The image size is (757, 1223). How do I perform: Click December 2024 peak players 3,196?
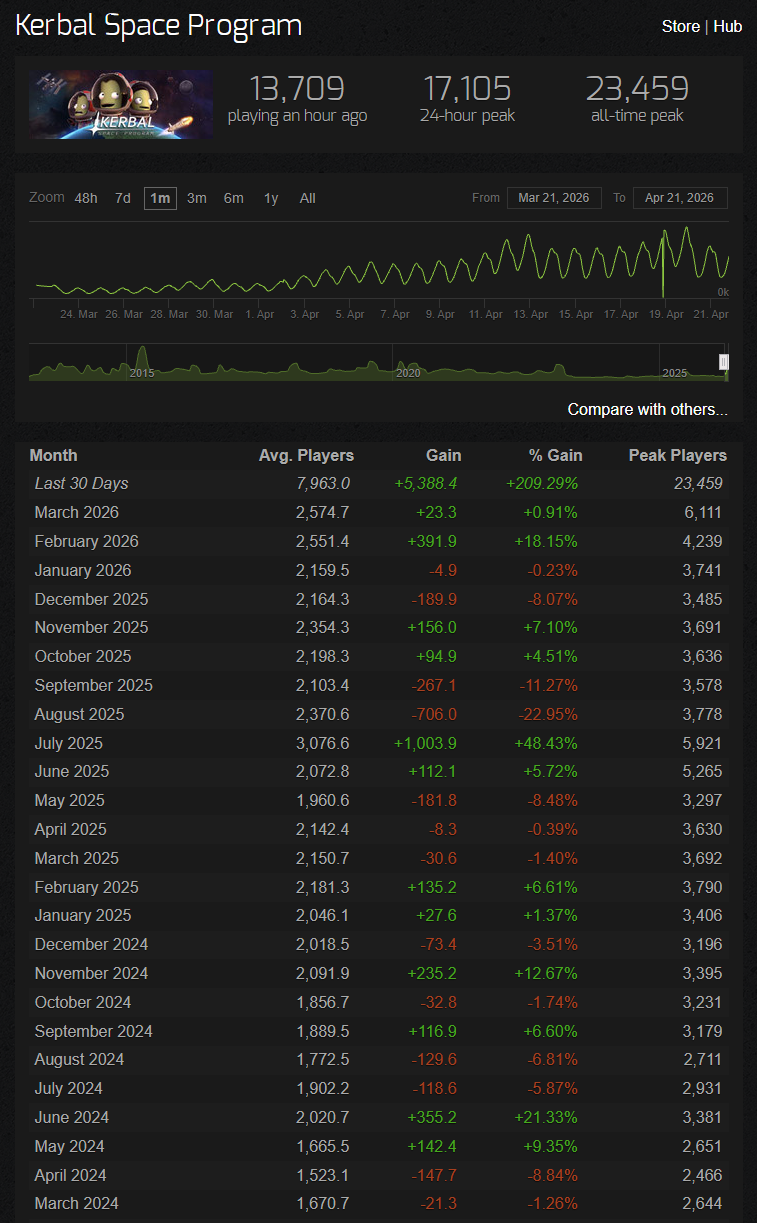coord(701,944)
